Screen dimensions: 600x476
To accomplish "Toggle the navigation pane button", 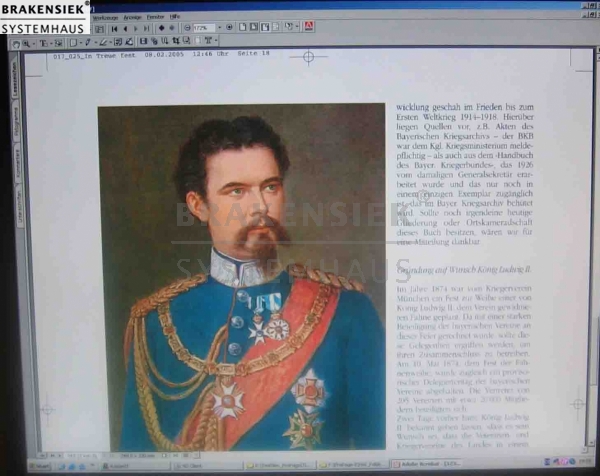I will tap(100, 29).
